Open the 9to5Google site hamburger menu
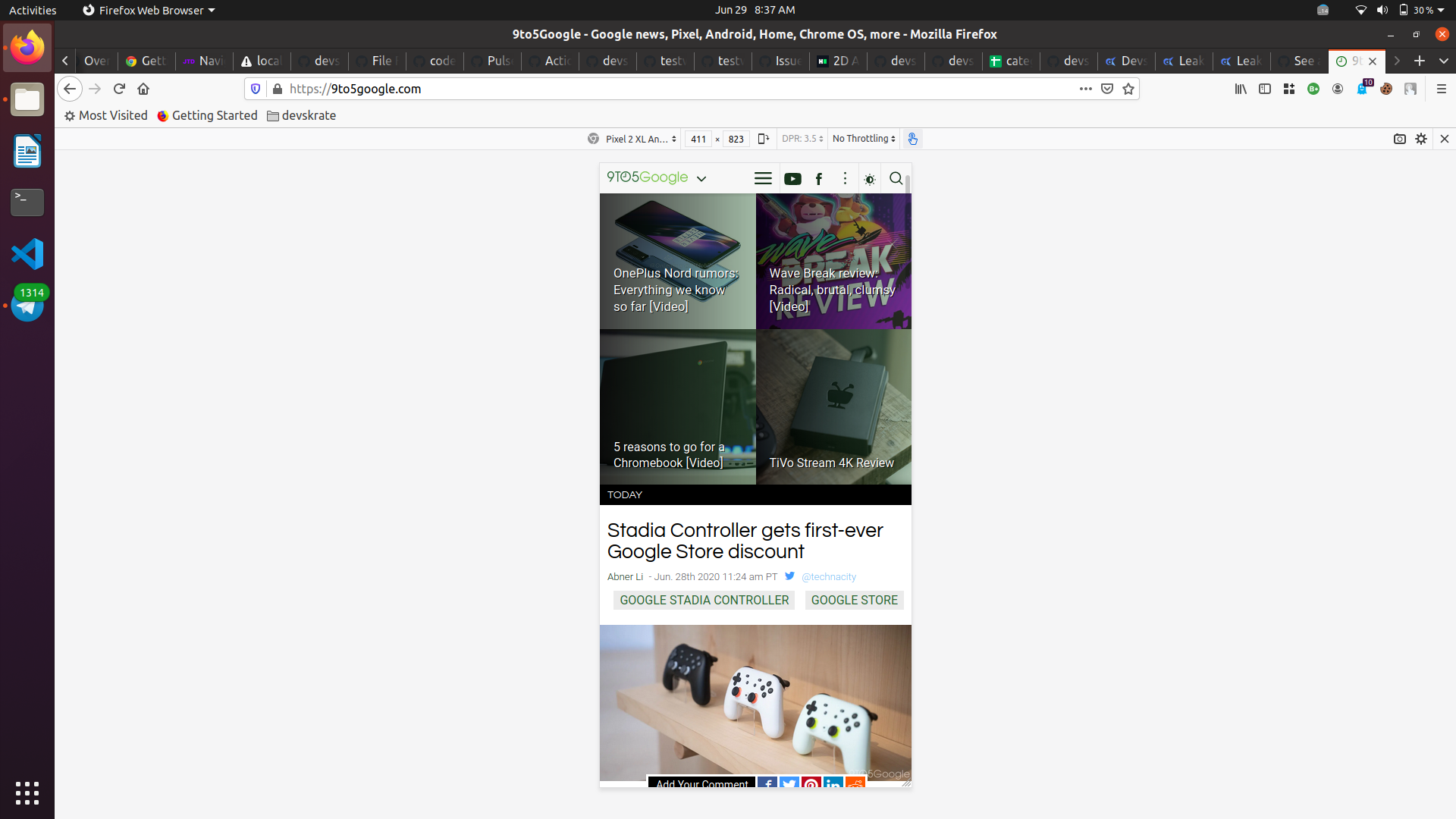The image size is (1456, 819). point(763,178)
